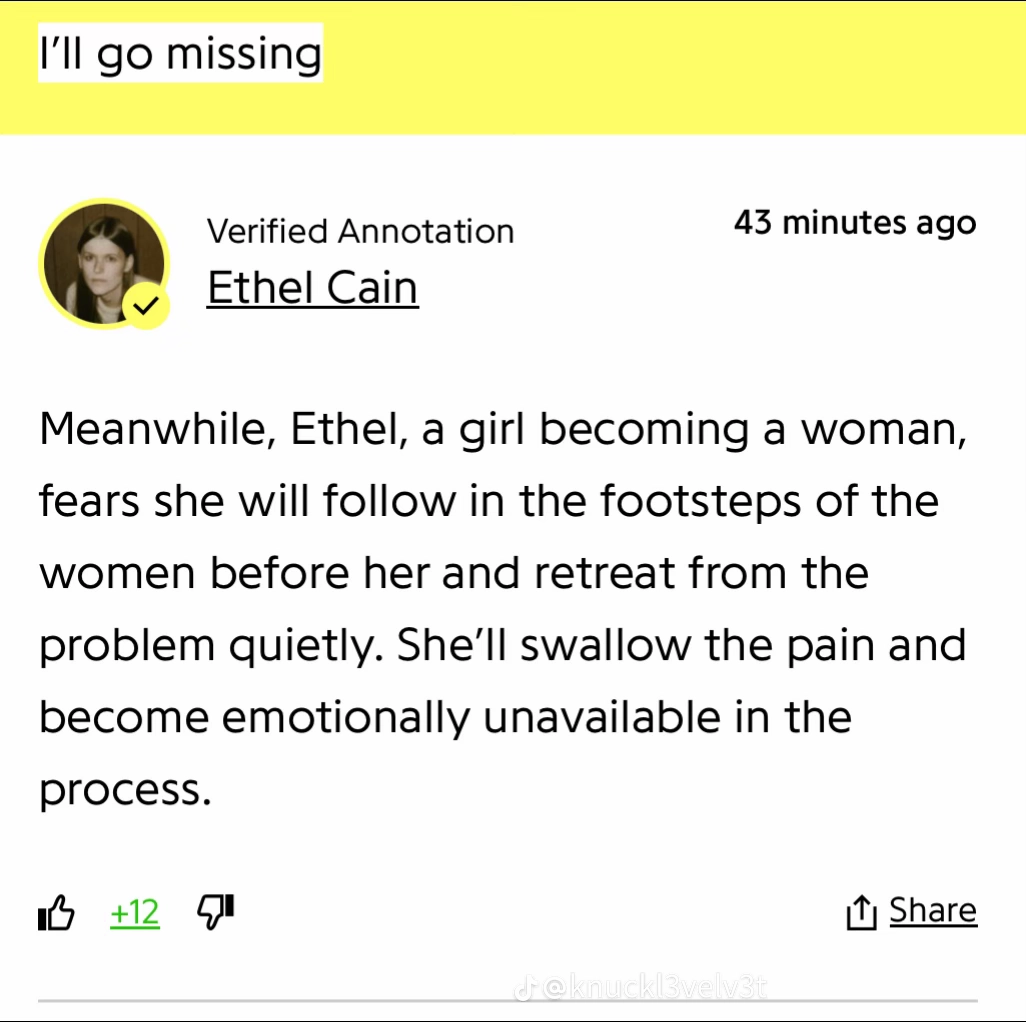Upvote the annotation with the thumbs-up icon
Image resolution: width=1026 pixels, height=1022 pixels.
click(x=56, y=911)
